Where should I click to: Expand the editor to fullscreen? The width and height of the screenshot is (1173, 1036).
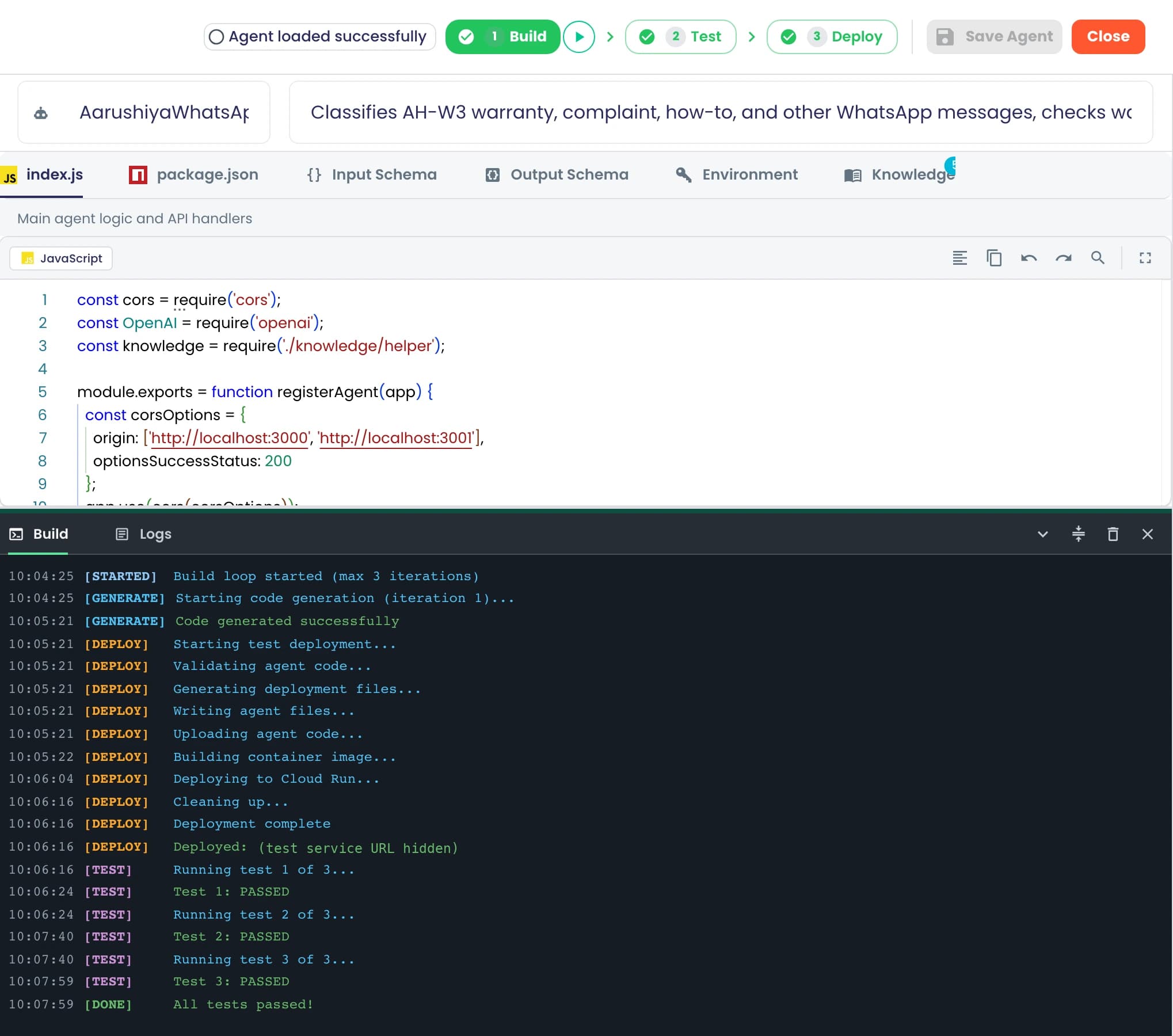pos(1145,258)
